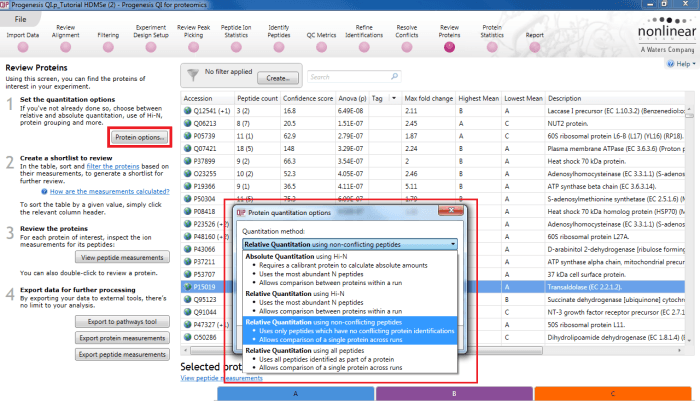
Task: Open the filter the proteins link
Action: (113, 166)
